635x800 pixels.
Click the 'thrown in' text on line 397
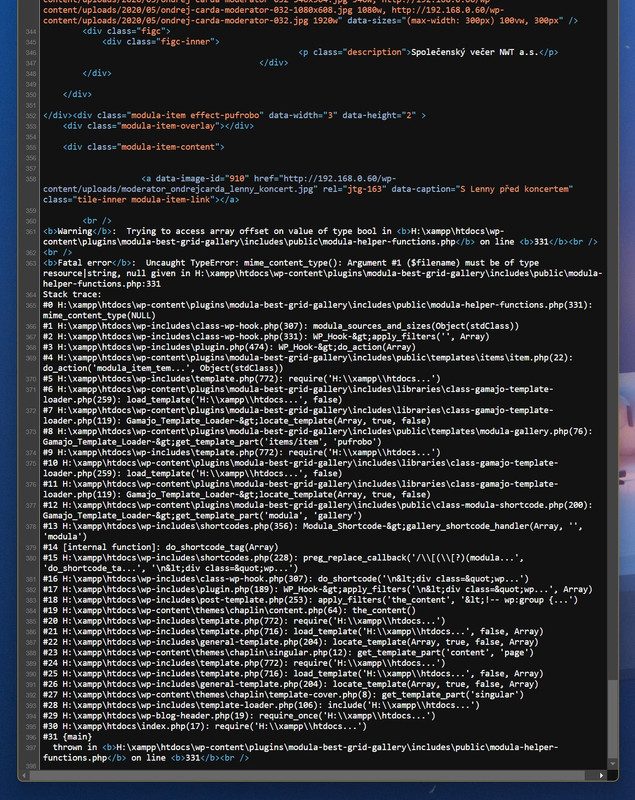click(x=74, y=747)
